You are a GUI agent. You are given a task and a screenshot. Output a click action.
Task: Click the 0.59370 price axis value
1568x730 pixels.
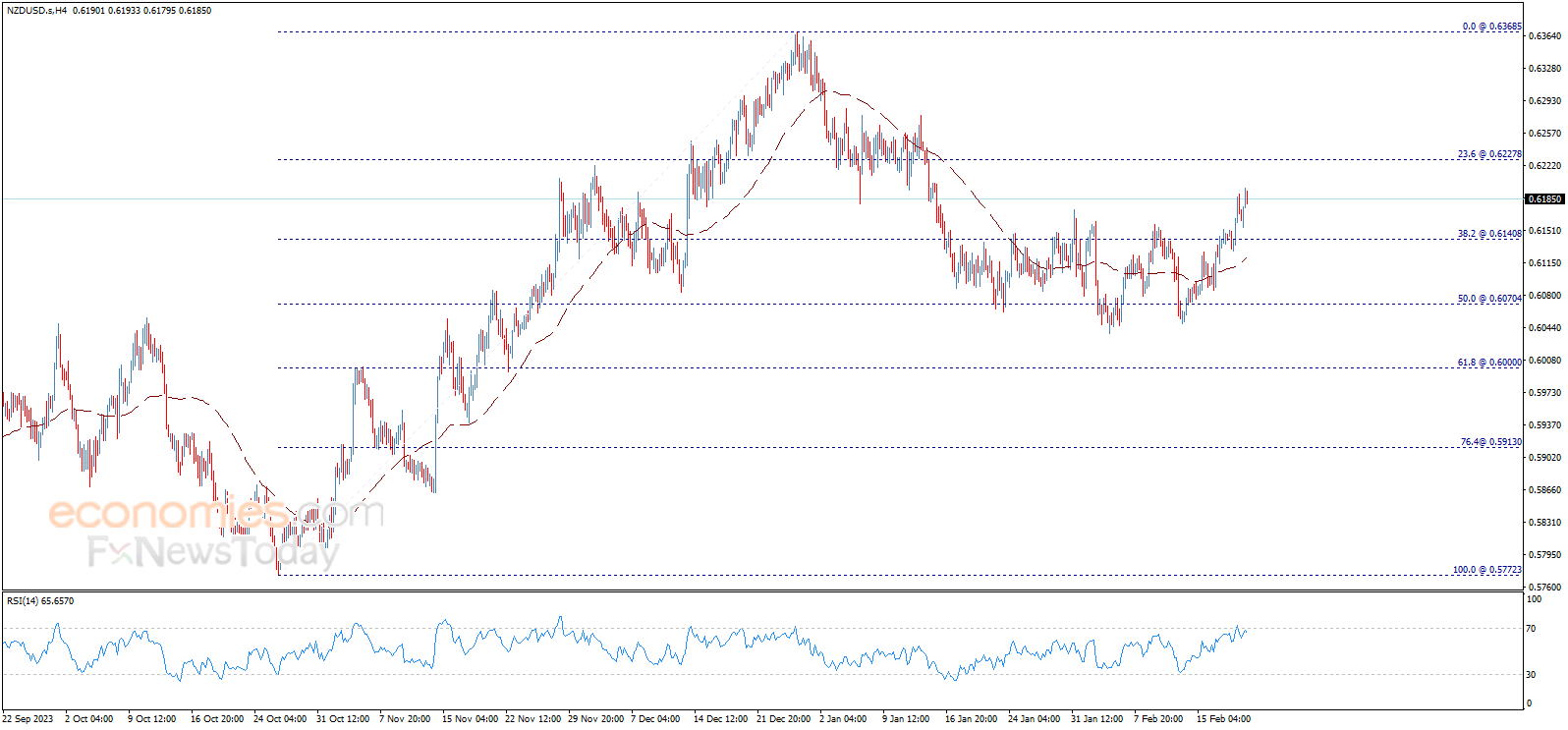[x=1545, y=425]
